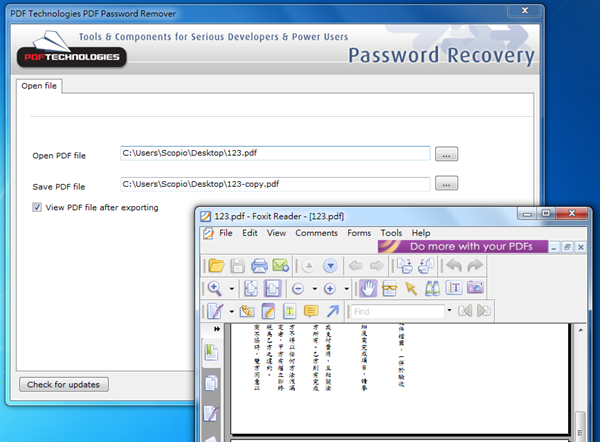The image size is (600, 442).
Task: Click the Foxit document icon in menu bar
Action: click(208, 233)
